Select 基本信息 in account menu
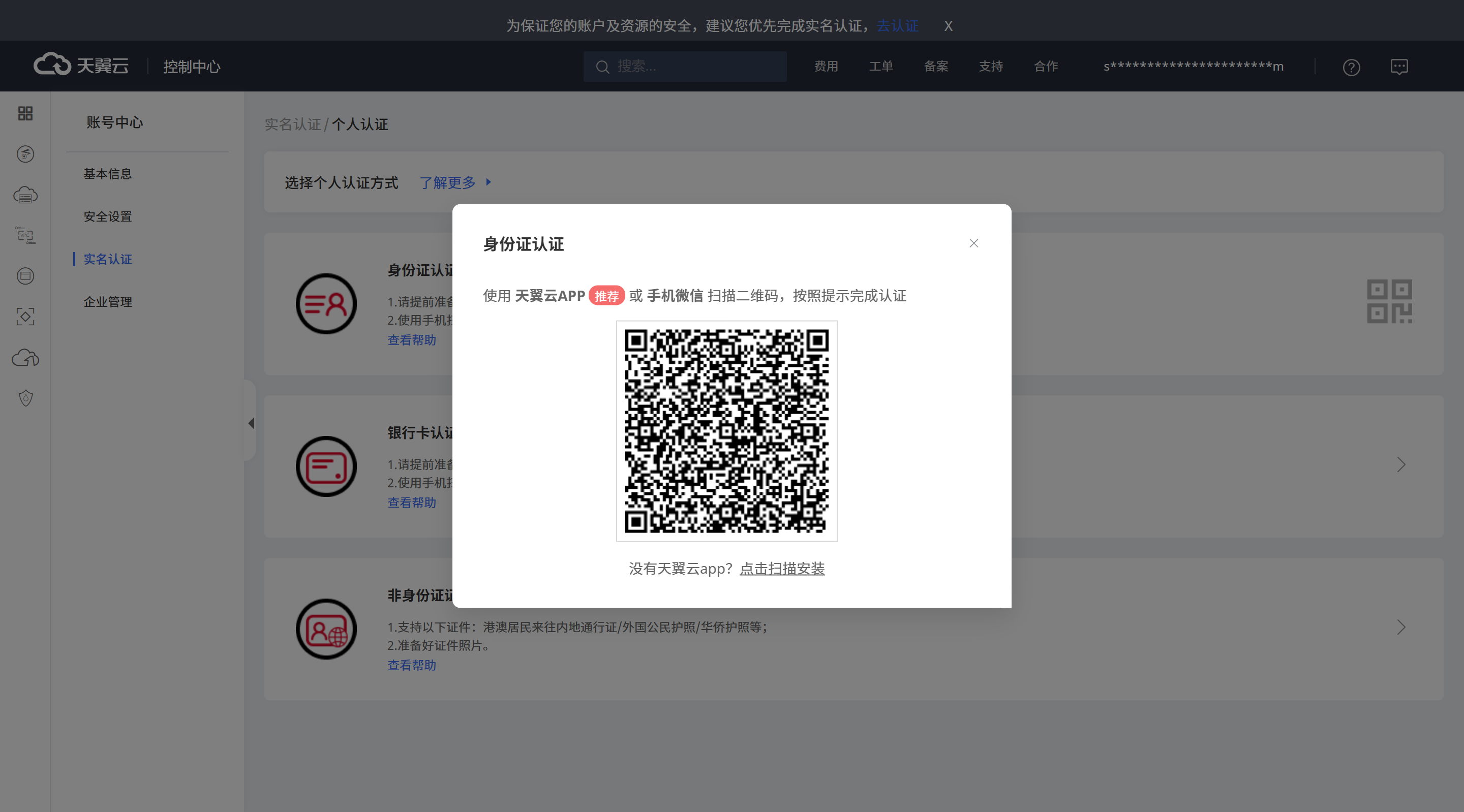 click(107, 174)
